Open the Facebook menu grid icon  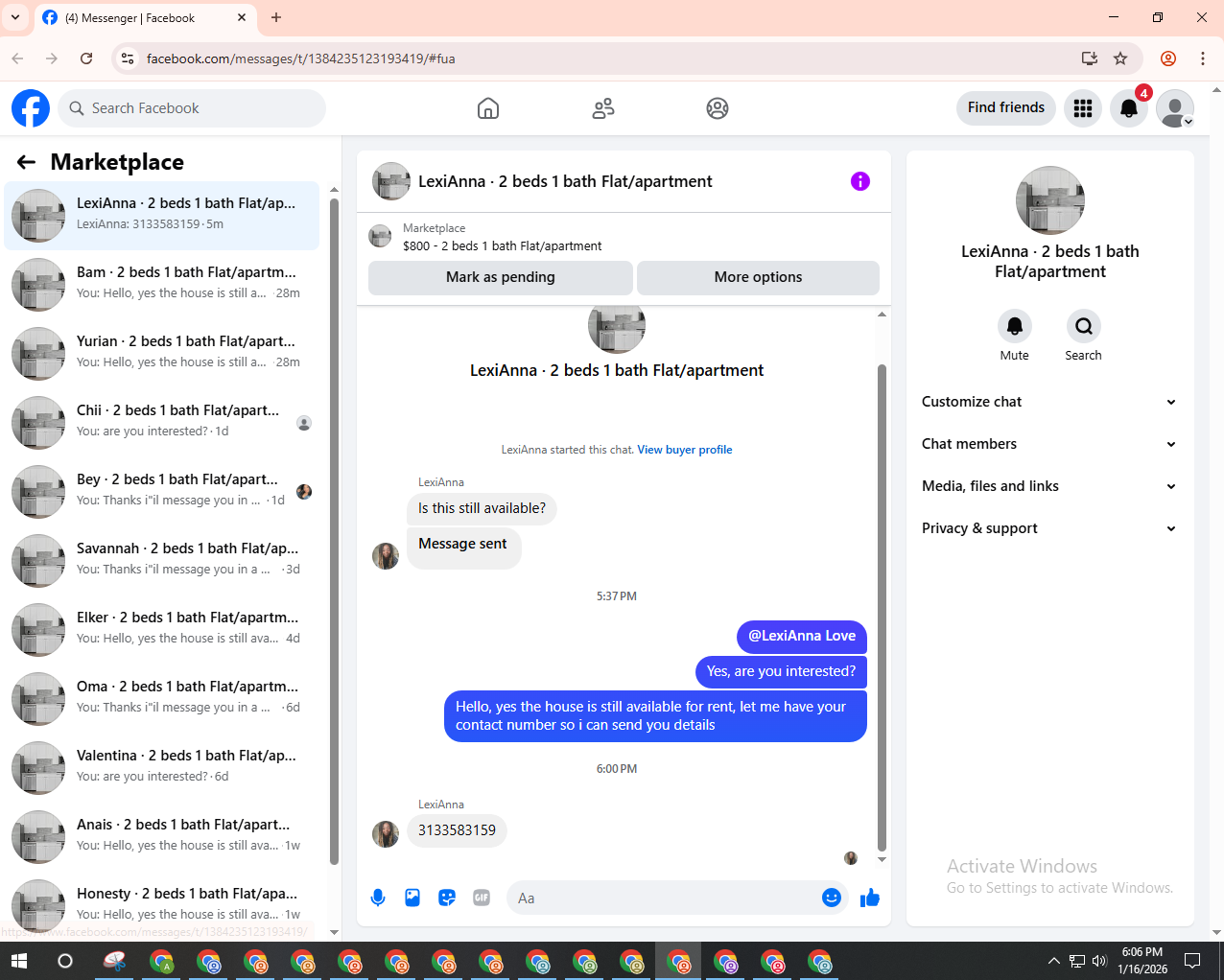(1083, 108)
